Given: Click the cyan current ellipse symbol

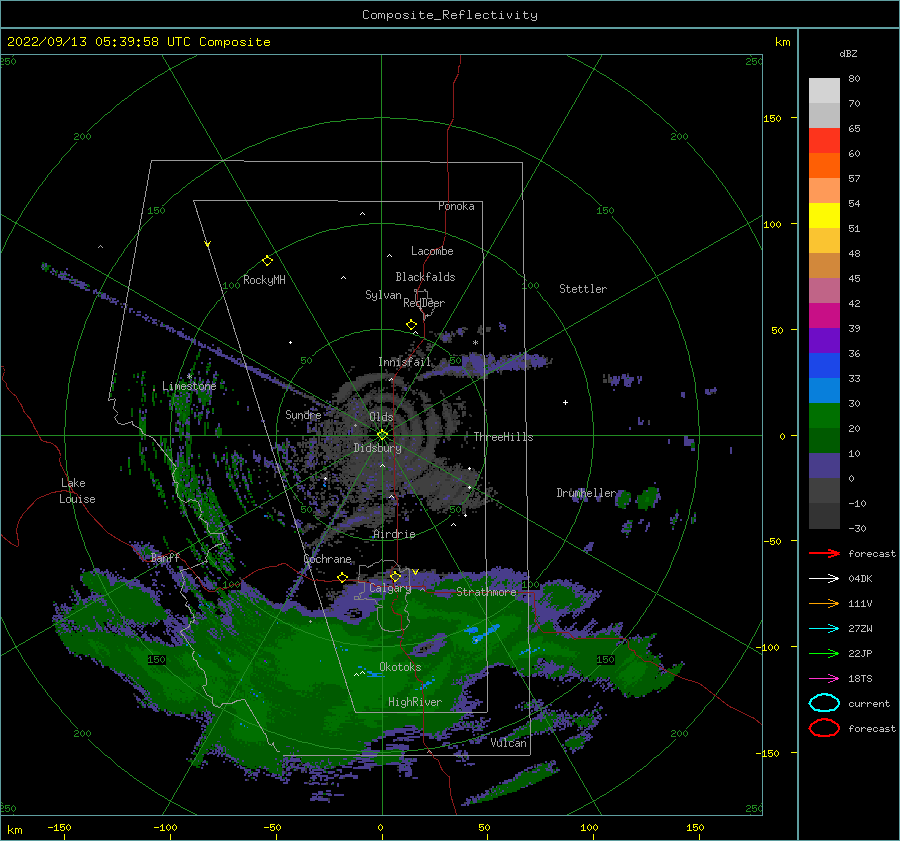Looking at the screenshot, I should [x=824, y=703].
